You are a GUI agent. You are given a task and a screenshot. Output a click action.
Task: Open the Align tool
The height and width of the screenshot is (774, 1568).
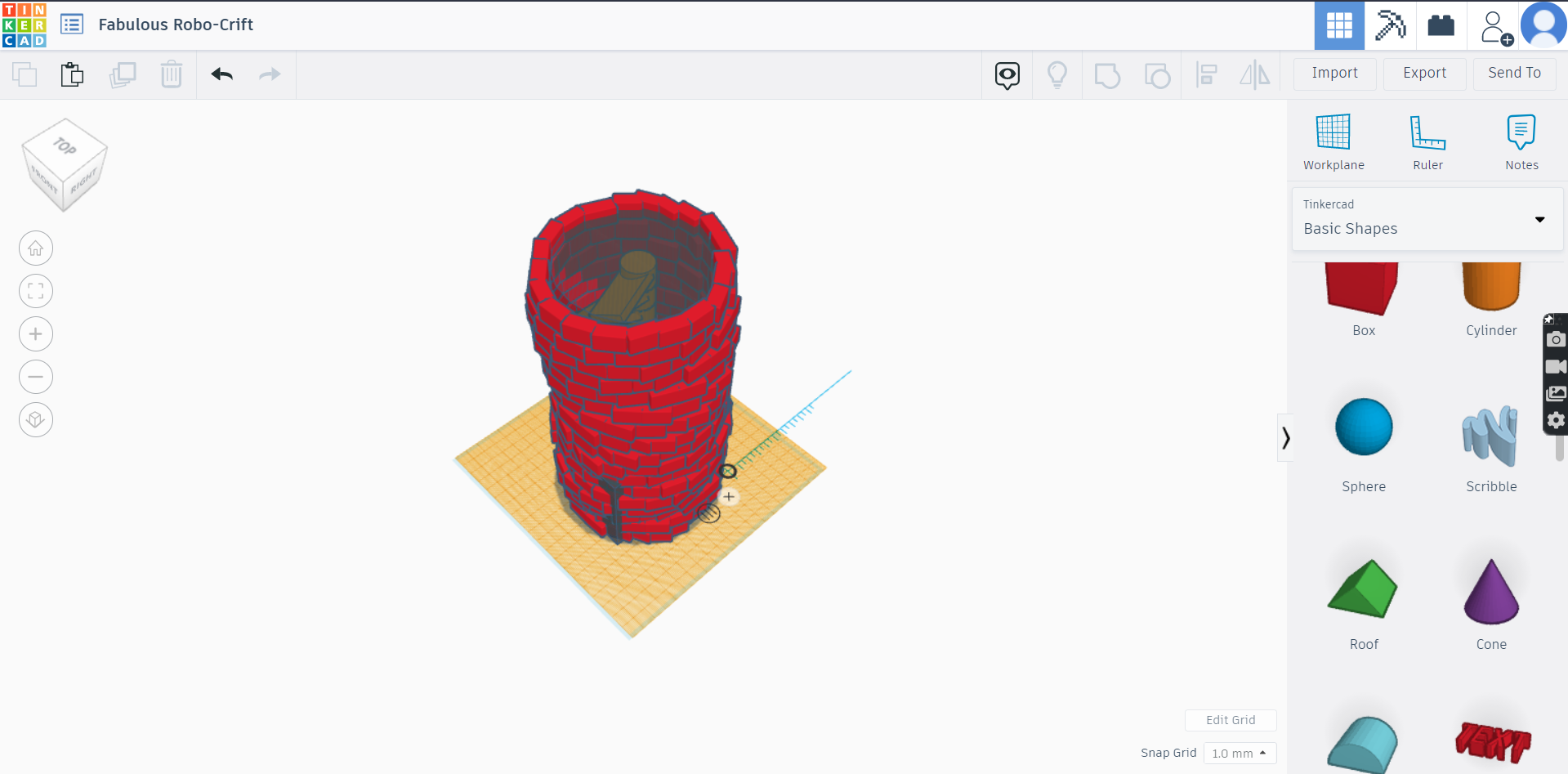coord(1206,75)
